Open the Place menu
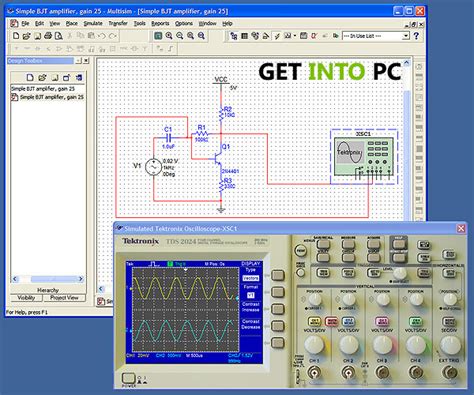This screenshot has height=395, width=474. click(x=71, y=23)
